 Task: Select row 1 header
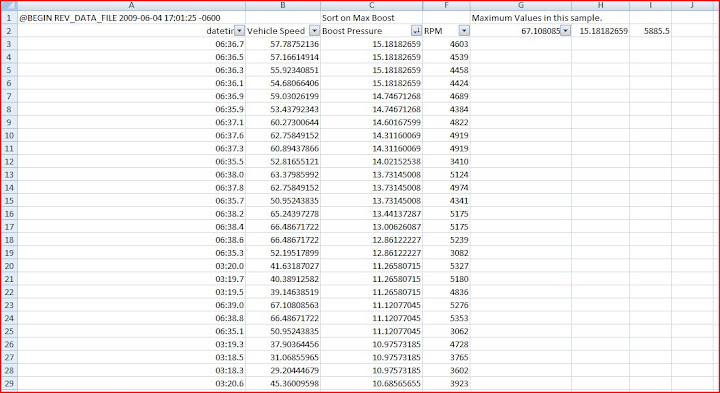coord(9,18)
